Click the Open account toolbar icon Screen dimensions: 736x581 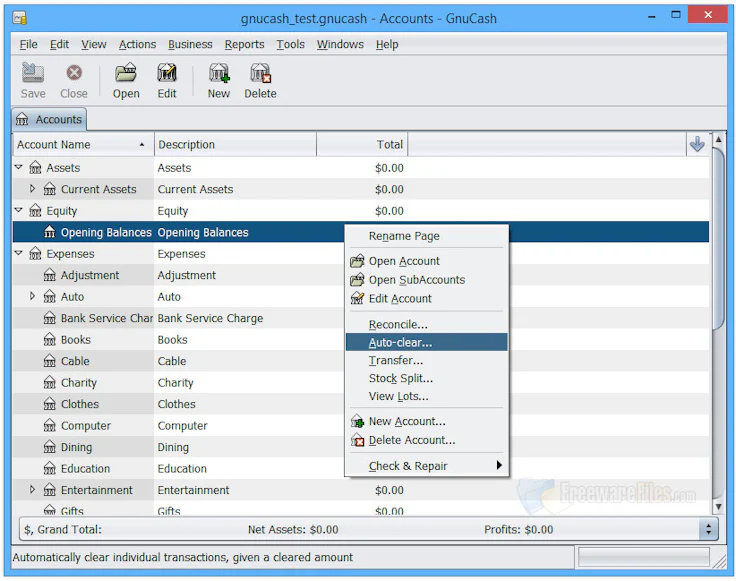point(126,73)
